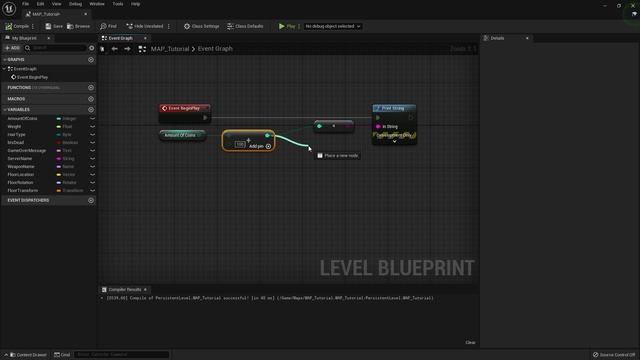Open the Debug menu

75,4
